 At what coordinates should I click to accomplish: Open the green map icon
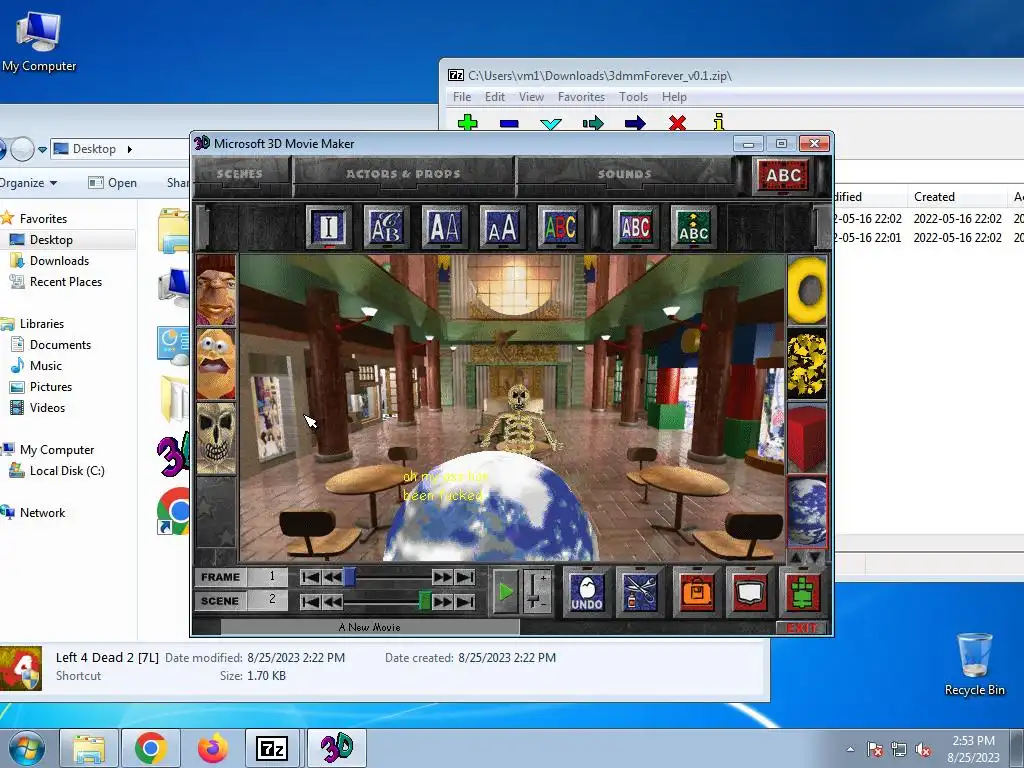[803, 592]
